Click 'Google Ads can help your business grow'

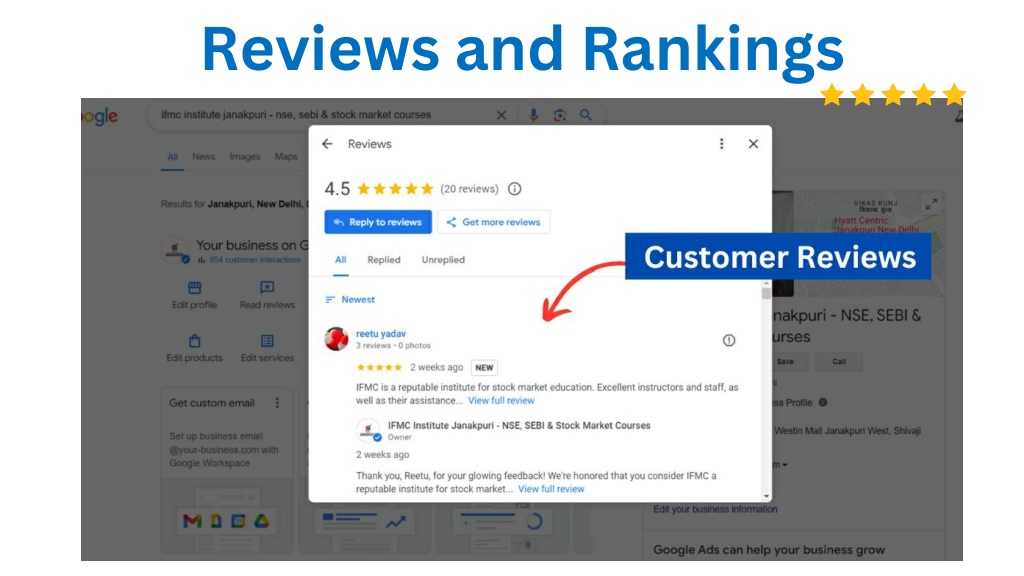[x=769, y=550]
